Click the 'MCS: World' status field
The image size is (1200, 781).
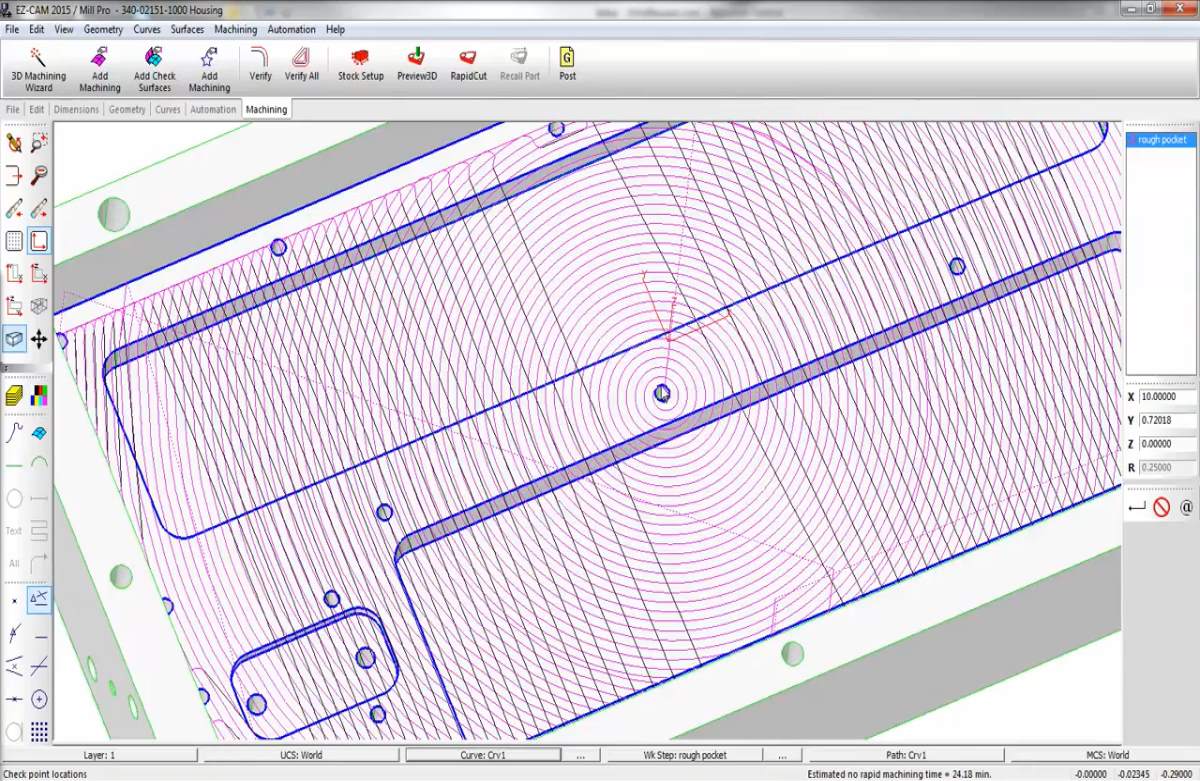pos(1107,755)
